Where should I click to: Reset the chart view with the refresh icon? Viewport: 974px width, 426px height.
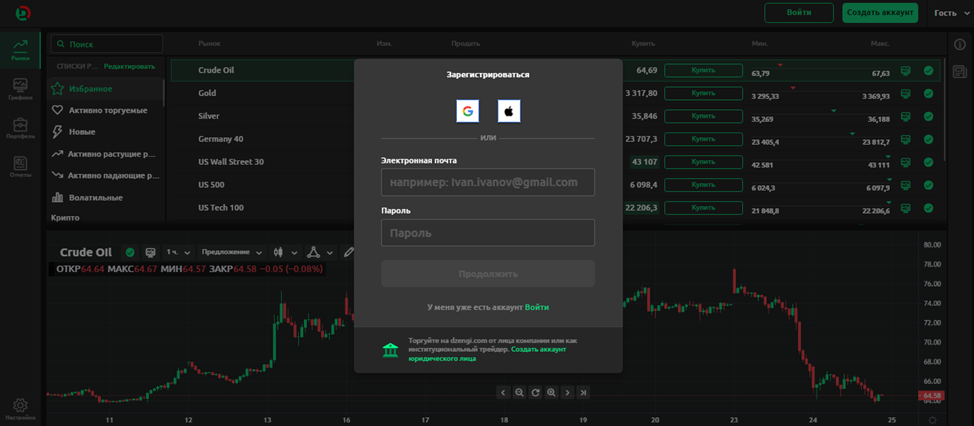535,392
